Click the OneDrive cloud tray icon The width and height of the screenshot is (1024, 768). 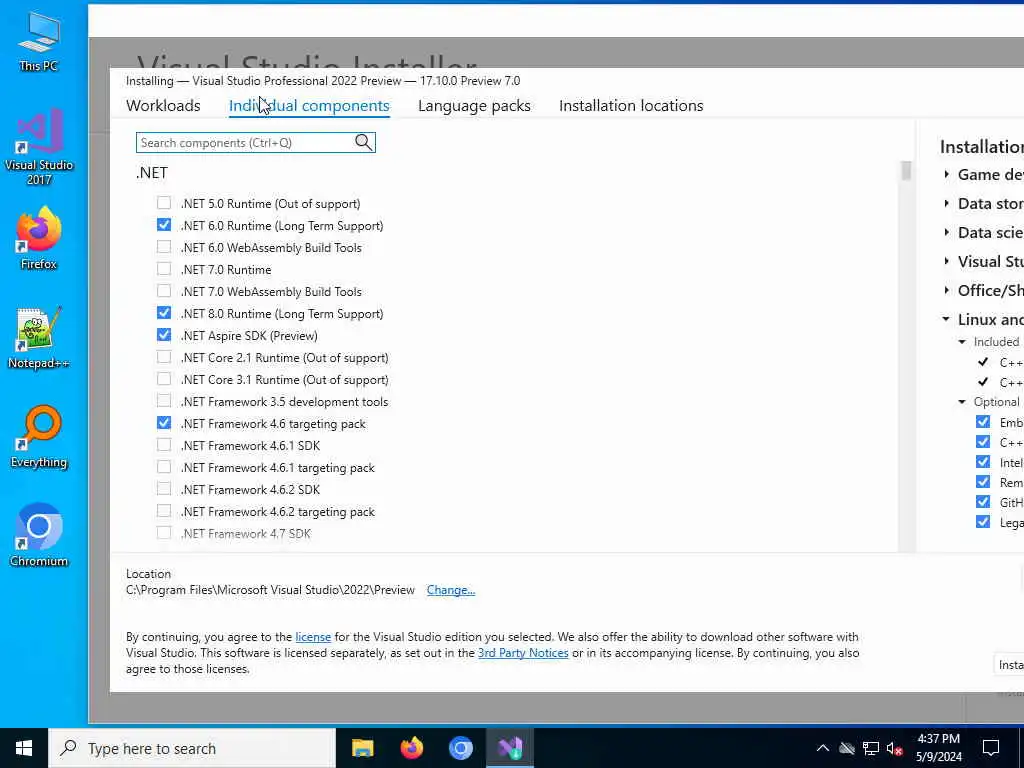847,748
